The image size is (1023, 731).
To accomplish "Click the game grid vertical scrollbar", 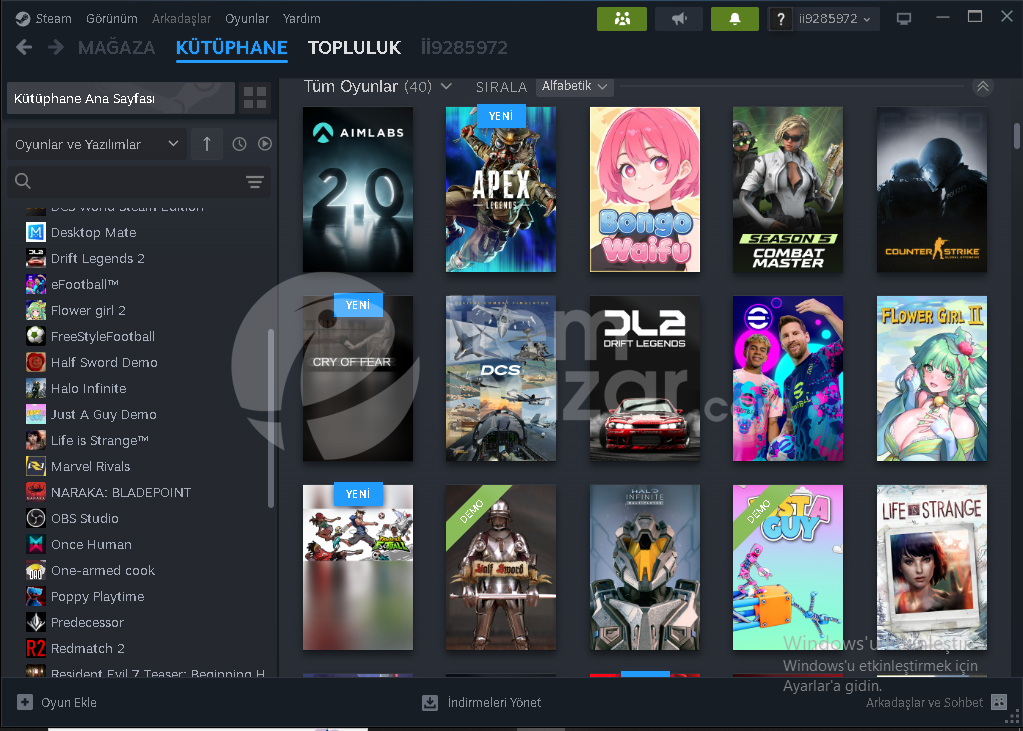I will click(x=1016, y=136).
